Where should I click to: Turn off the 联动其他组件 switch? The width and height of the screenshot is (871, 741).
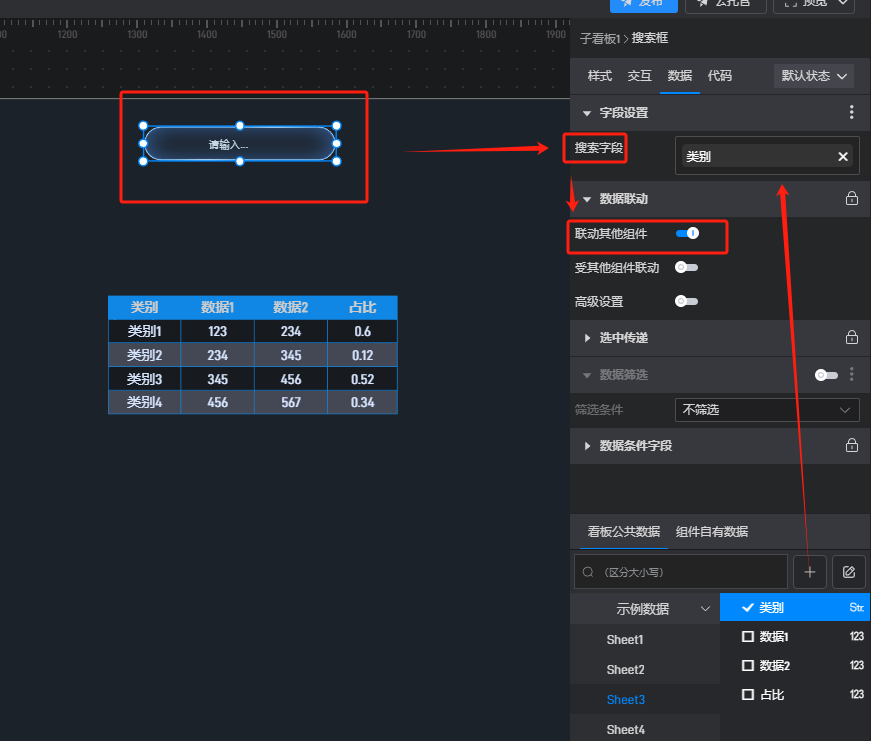(x=687, y=233)
